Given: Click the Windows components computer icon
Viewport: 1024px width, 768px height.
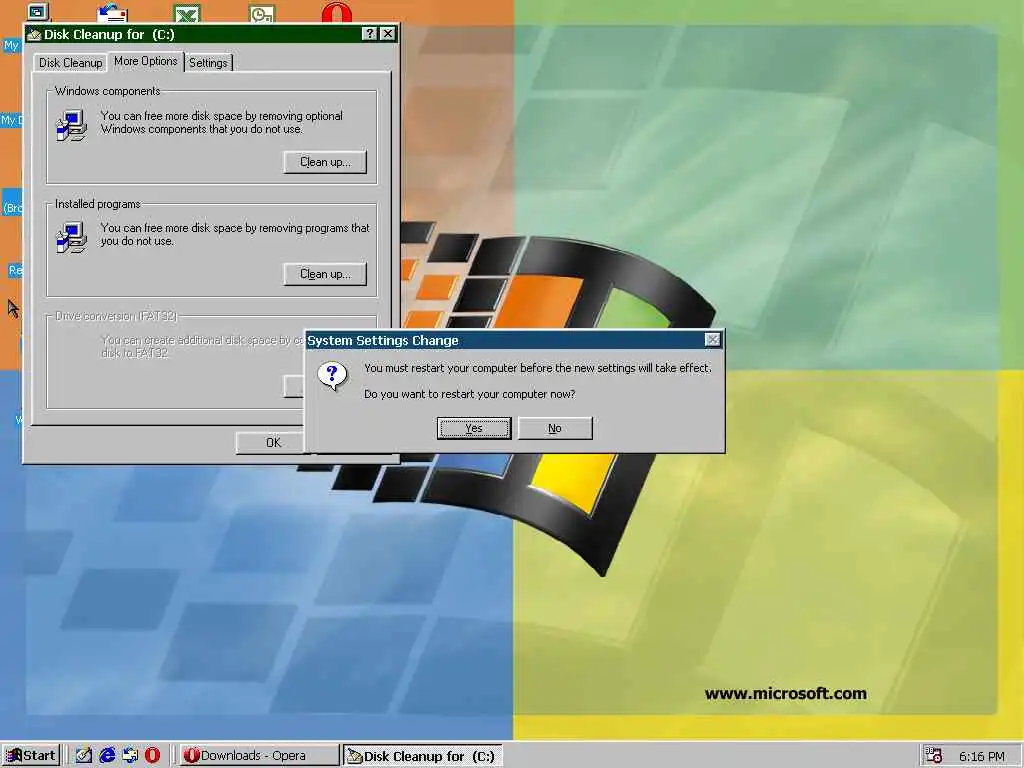Looking at the screenshot, I should point(71,125).
